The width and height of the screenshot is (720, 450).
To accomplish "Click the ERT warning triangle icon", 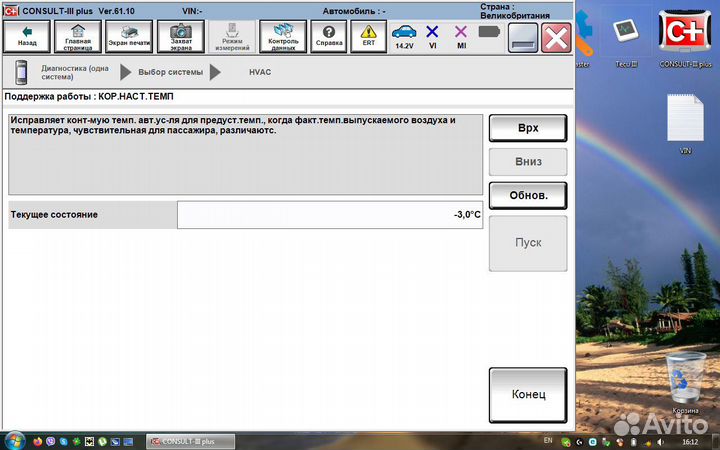I will tap(368, 37).
